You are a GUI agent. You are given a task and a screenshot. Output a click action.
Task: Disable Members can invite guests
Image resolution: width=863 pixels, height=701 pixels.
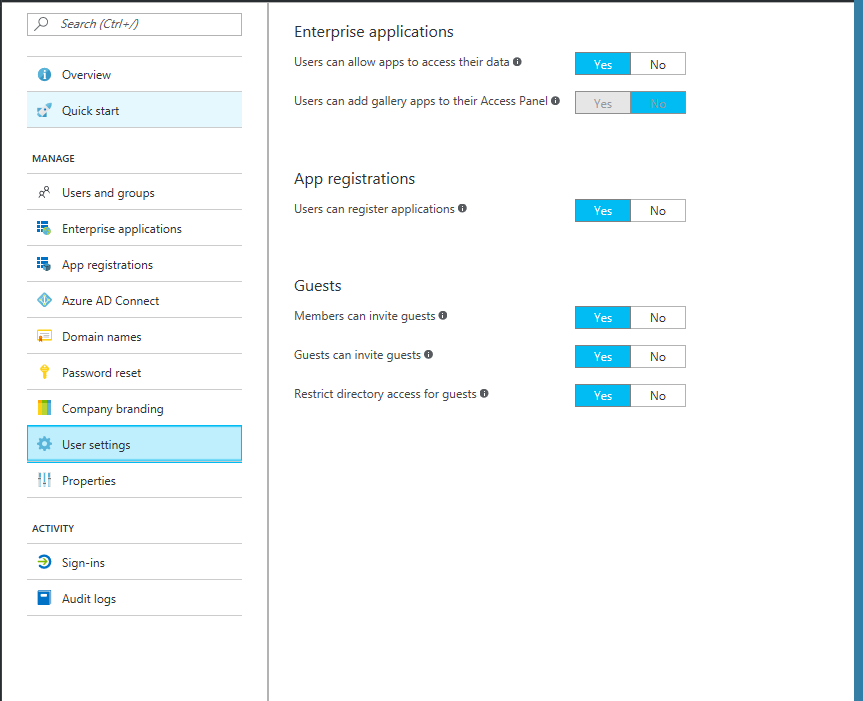click(x=658, y=317)
